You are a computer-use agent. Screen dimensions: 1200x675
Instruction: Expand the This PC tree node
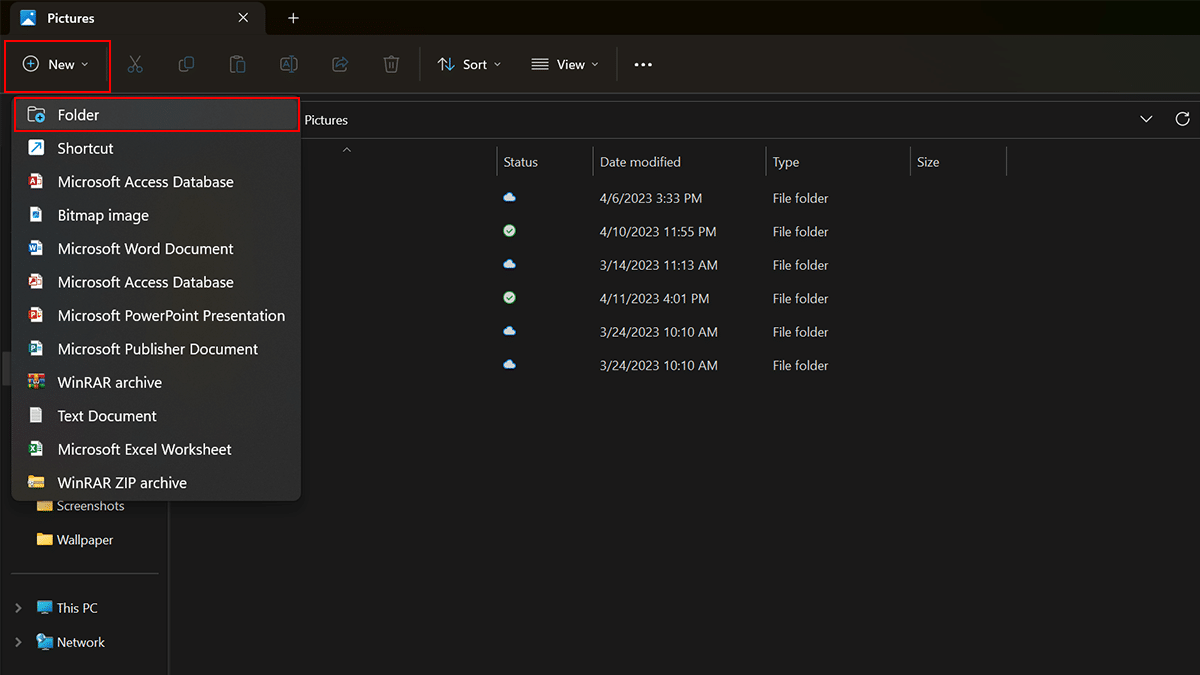[x=18, y=608]
